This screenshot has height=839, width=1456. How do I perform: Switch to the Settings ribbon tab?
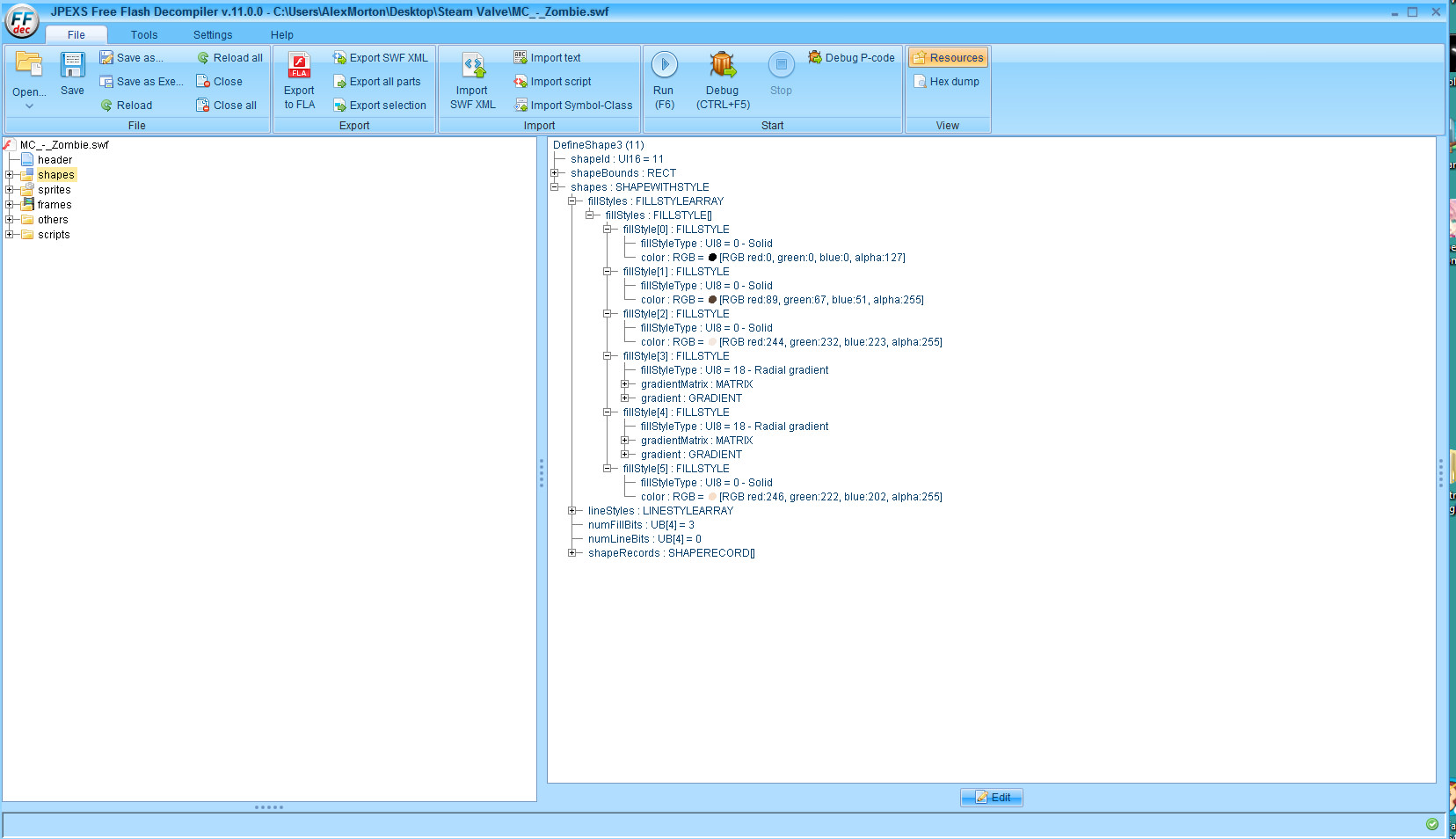[213, 35]
